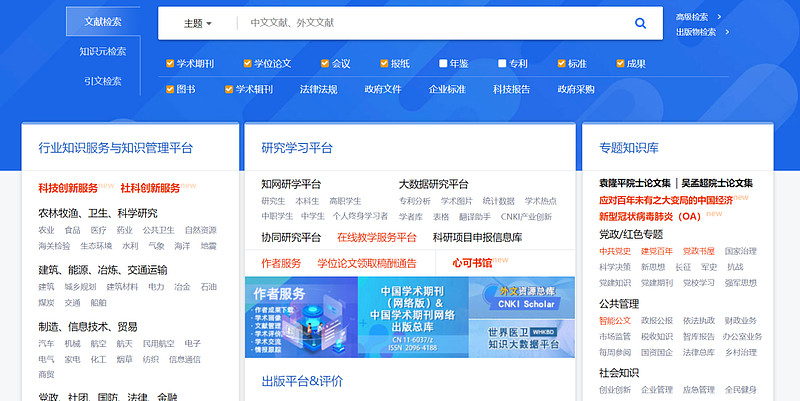Open the 生态环境 industry link

coord(96,246)
